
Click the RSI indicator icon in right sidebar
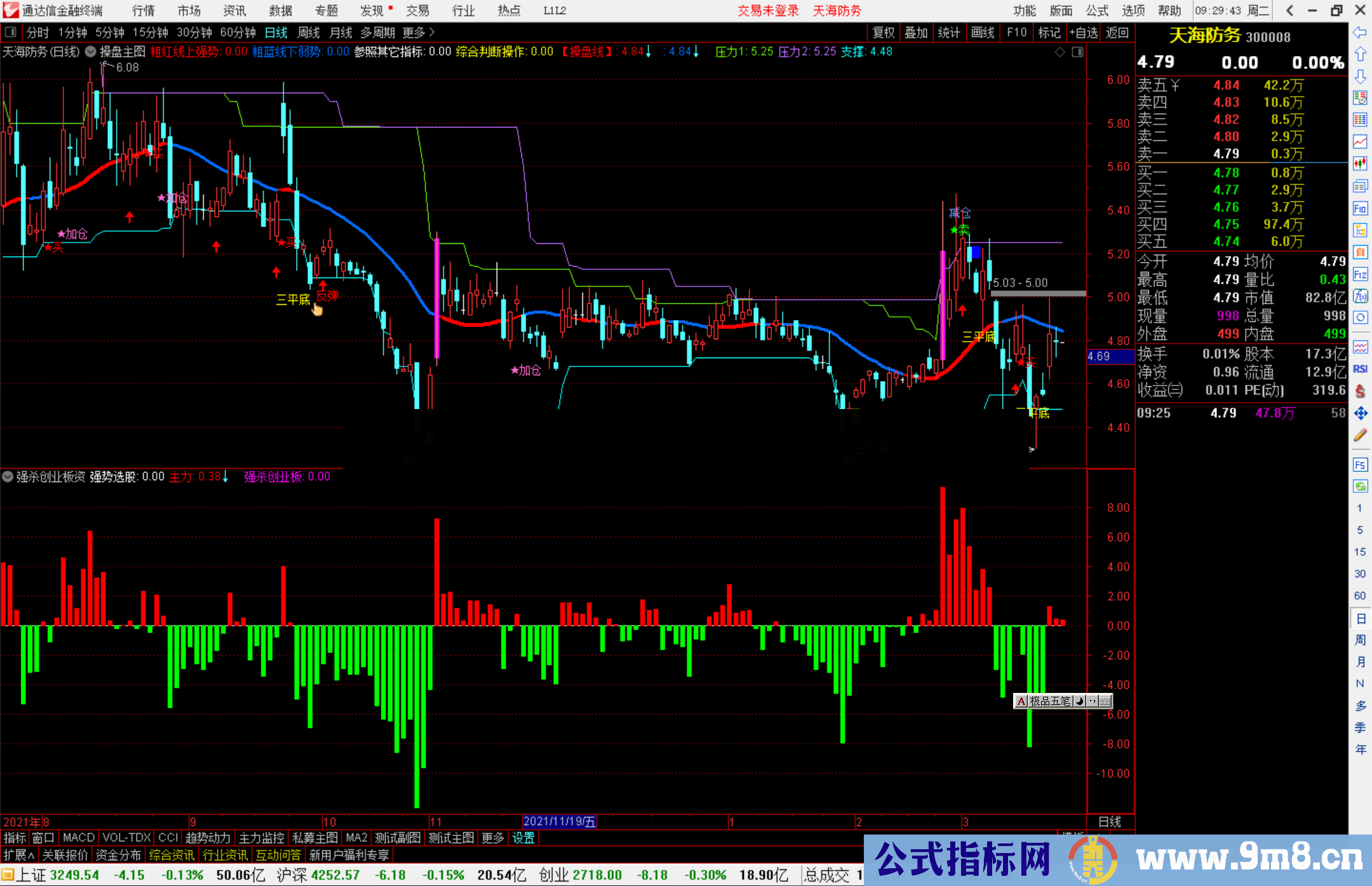tap(1360, 369)
